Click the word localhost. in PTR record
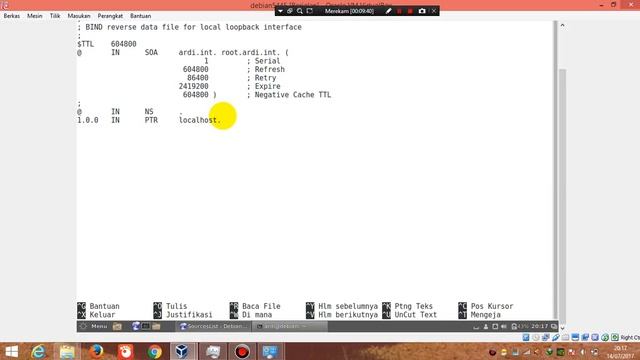The width and height of the screenshot is (640, 360). tap(200, 120)
